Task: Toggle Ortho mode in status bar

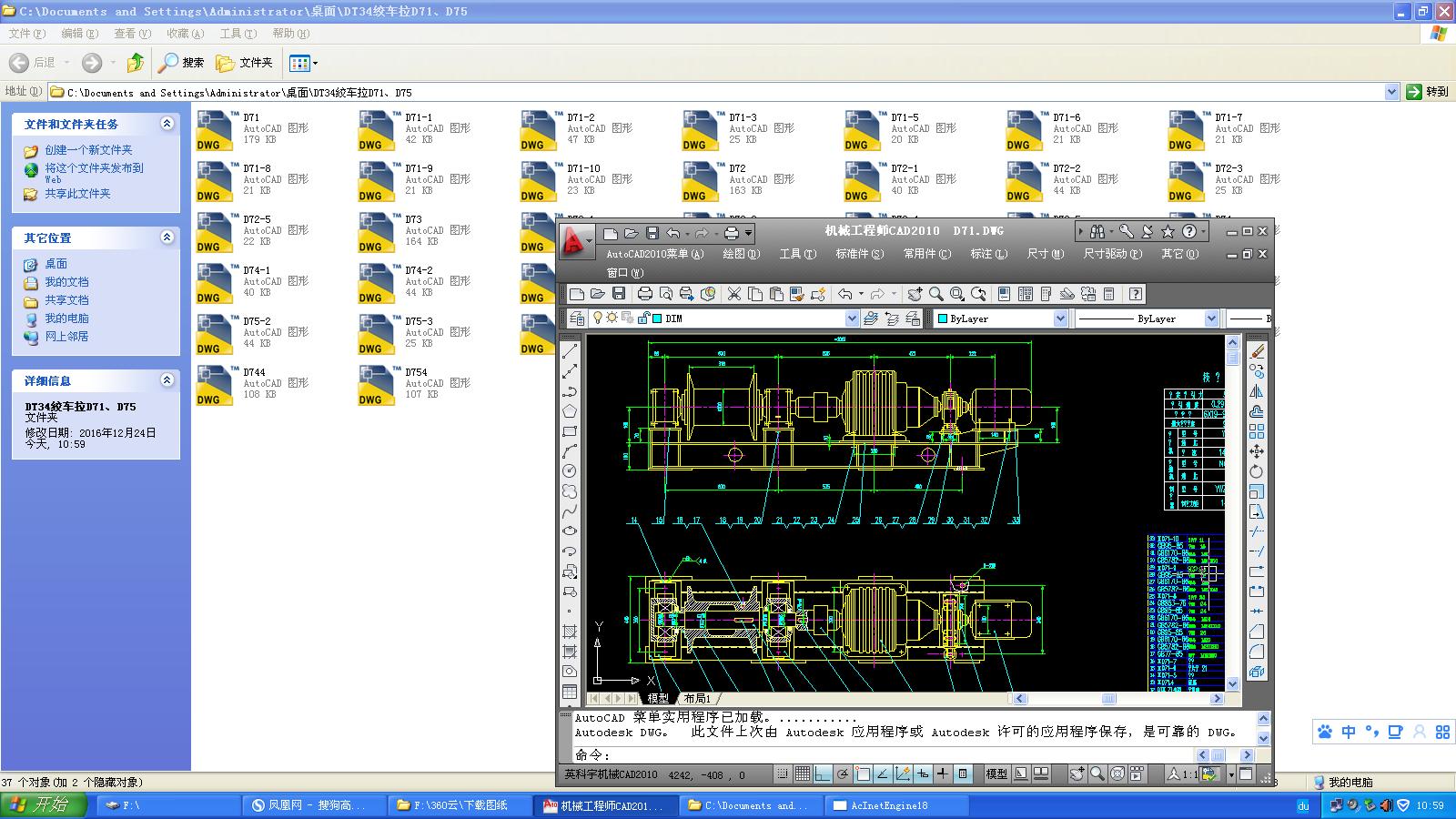Action: pyautogui.click(x=823, y=774)
